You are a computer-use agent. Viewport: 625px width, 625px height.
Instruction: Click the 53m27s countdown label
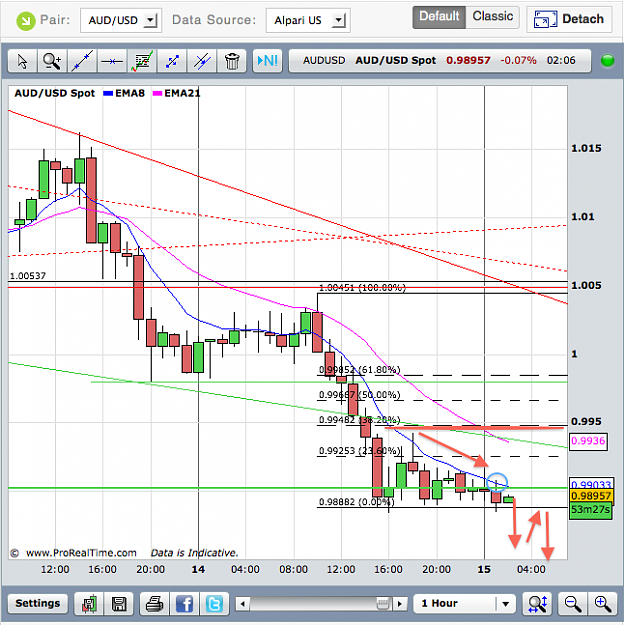point(591,510)
